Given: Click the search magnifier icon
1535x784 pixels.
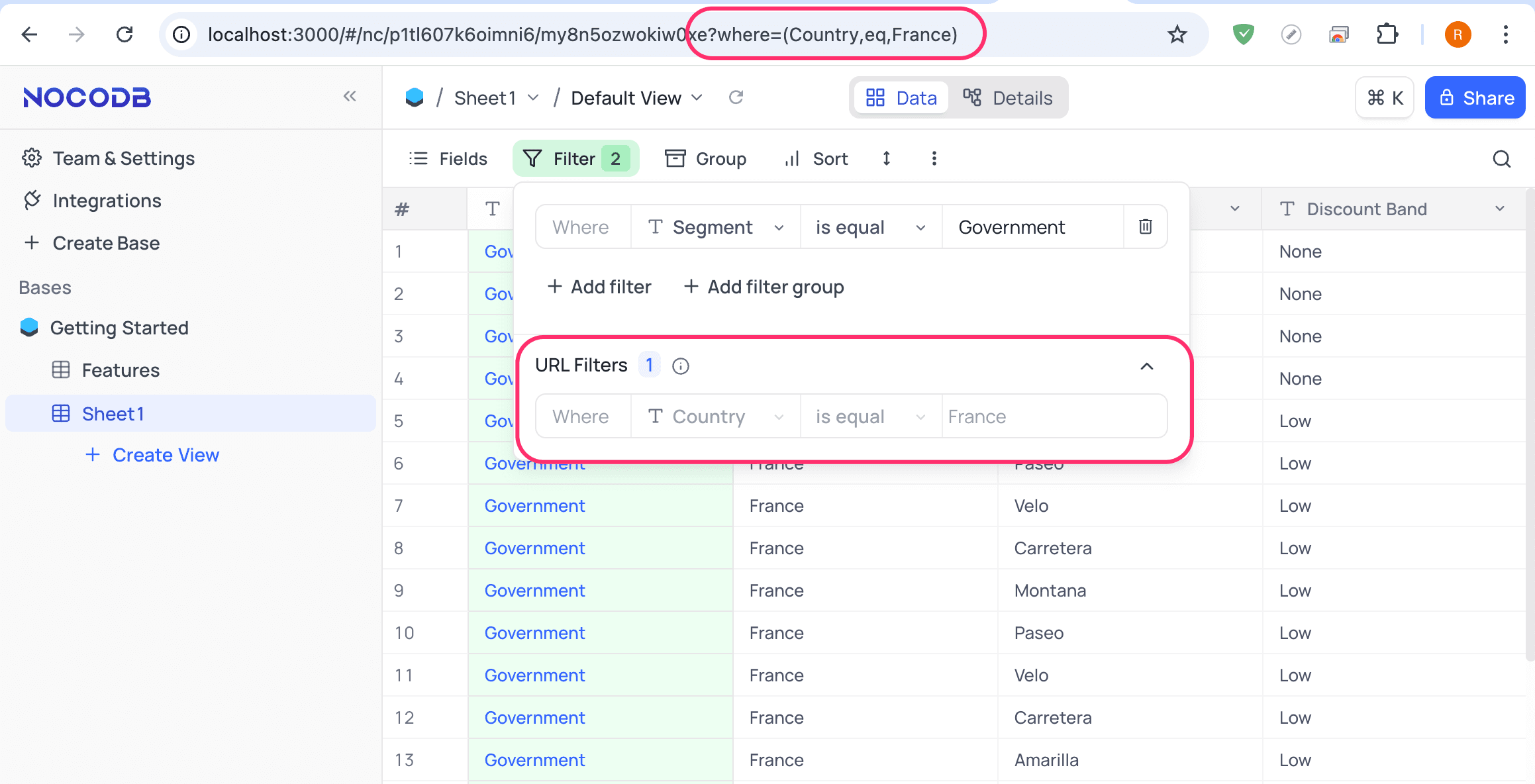Looking at the screenshot, I should pos(1501,159).
